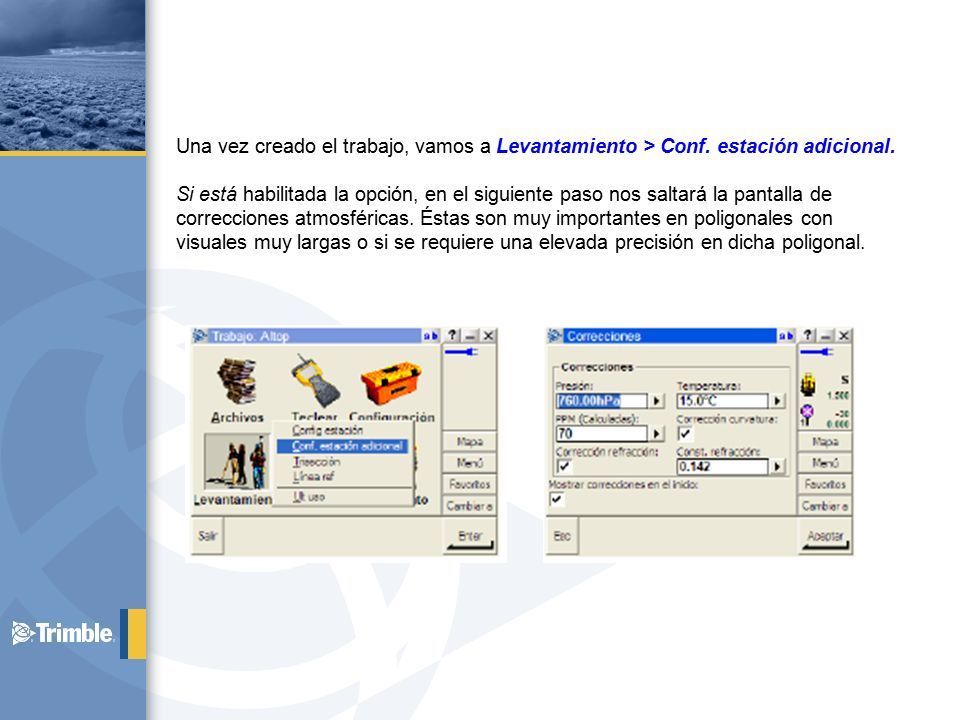Click the Trimble icon in Trabajo title bar
The height and width of the screenshot is (720, 960).
[200, 336]
